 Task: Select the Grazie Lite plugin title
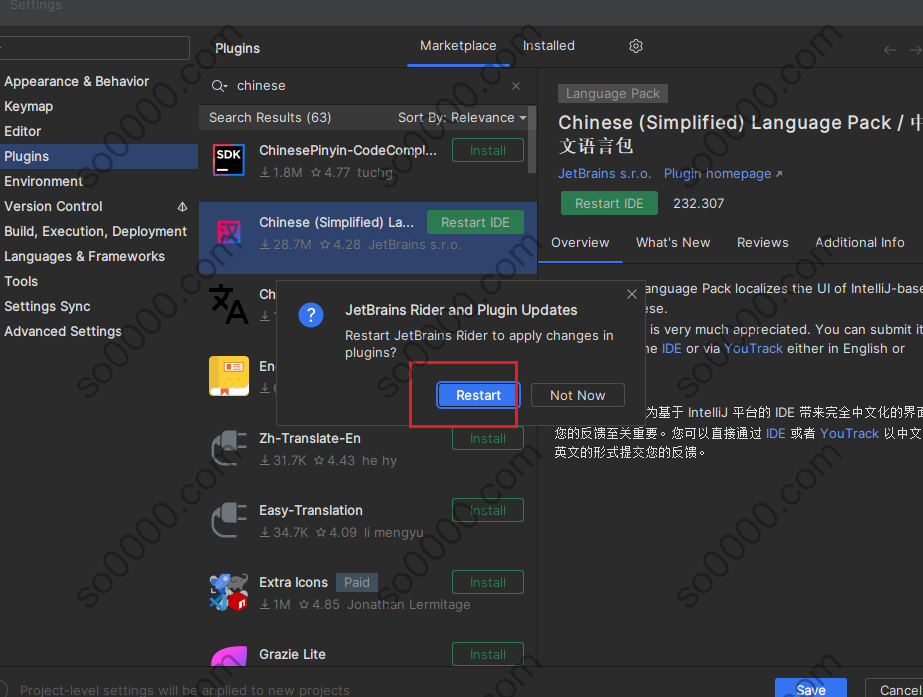pos(292,654)
